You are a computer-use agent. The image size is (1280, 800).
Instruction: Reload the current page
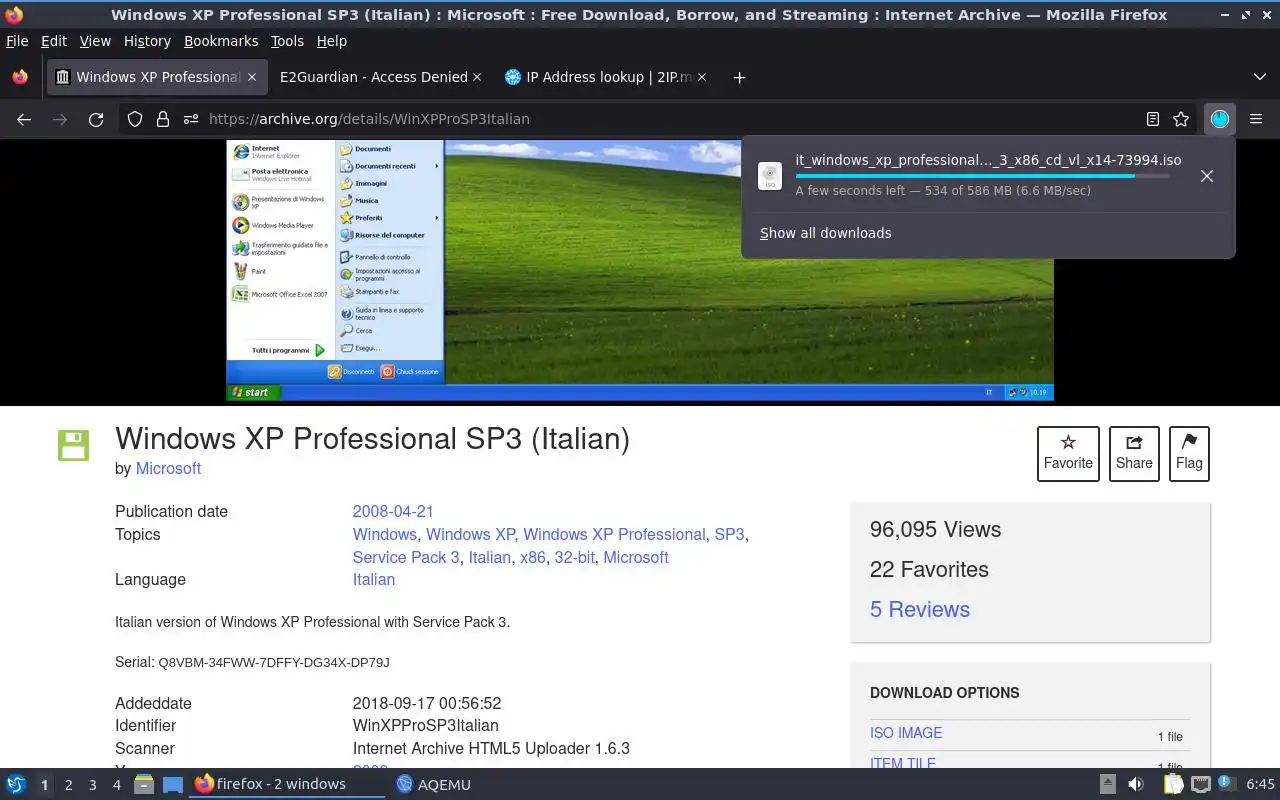[x=96, y=119]
